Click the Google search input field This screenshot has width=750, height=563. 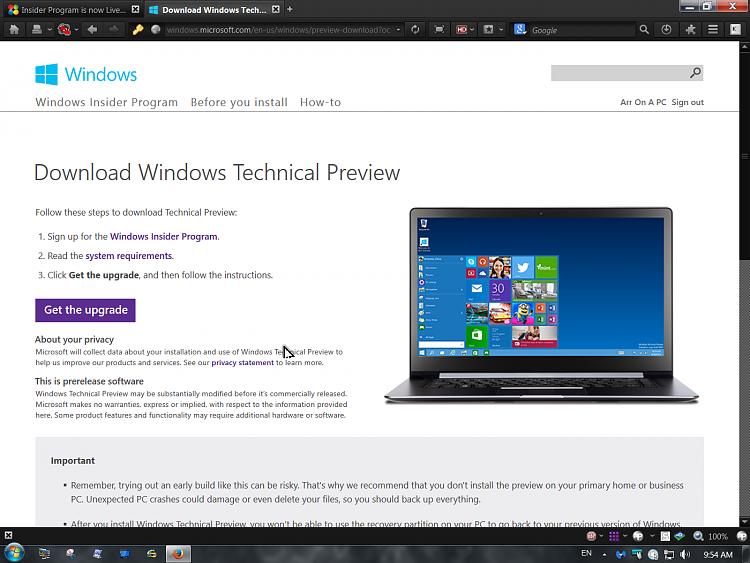point(582,30)
